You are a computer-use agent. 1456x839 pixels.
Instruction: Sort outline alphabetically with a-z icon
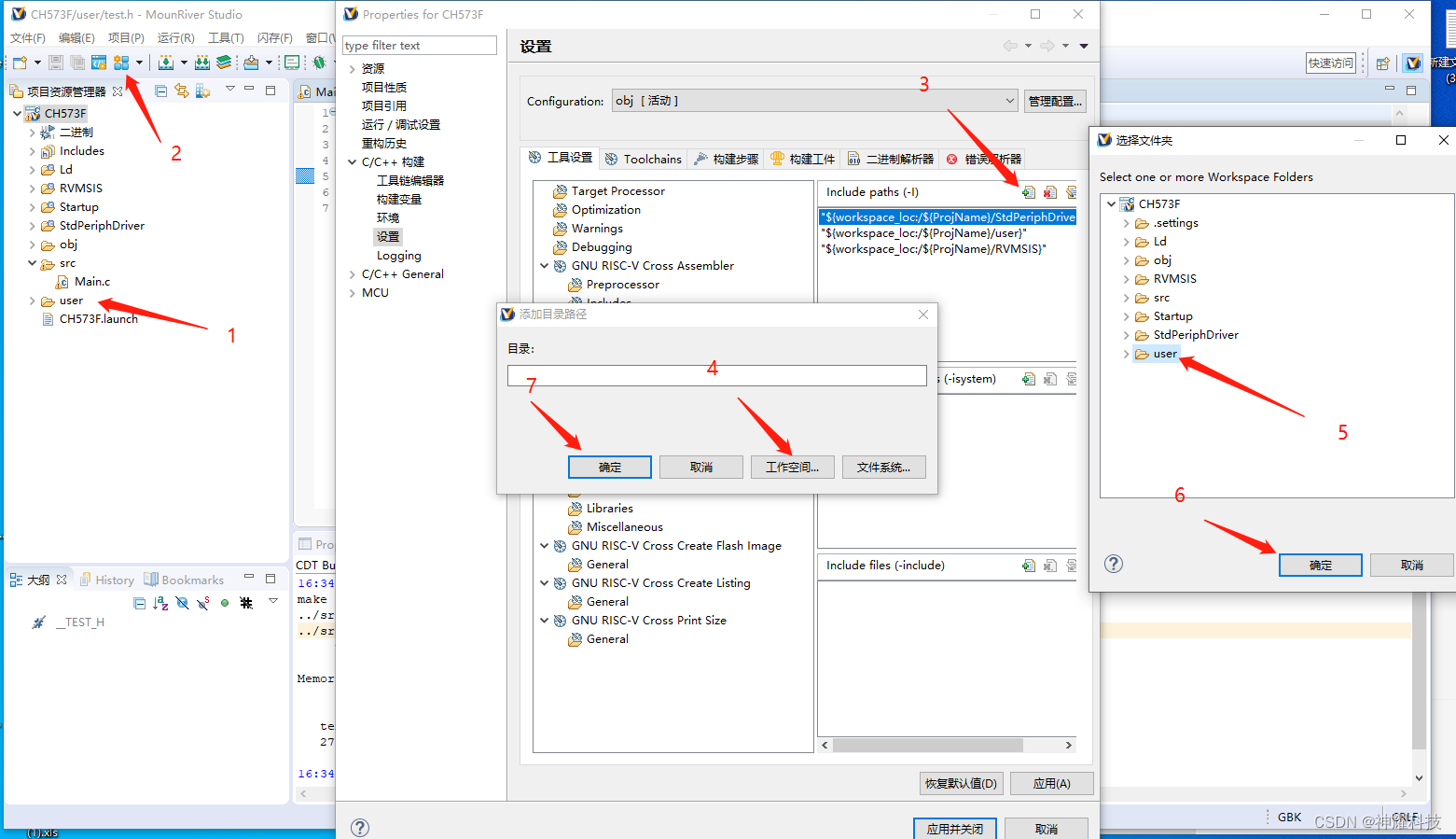160,603
